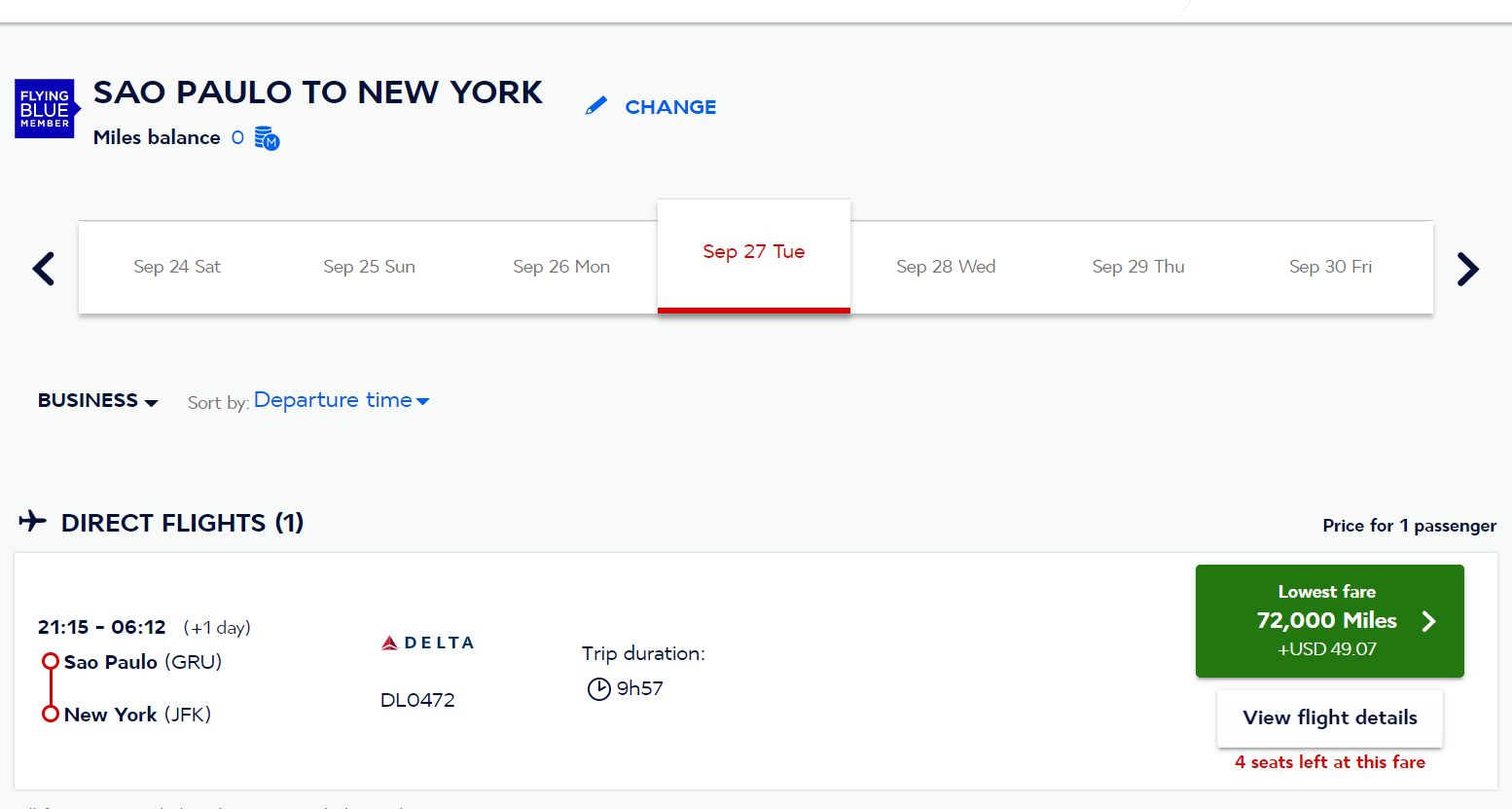This screenshot has width=1512, height=809.
Task: Click flight number DL0472
Action: point(417,700)
